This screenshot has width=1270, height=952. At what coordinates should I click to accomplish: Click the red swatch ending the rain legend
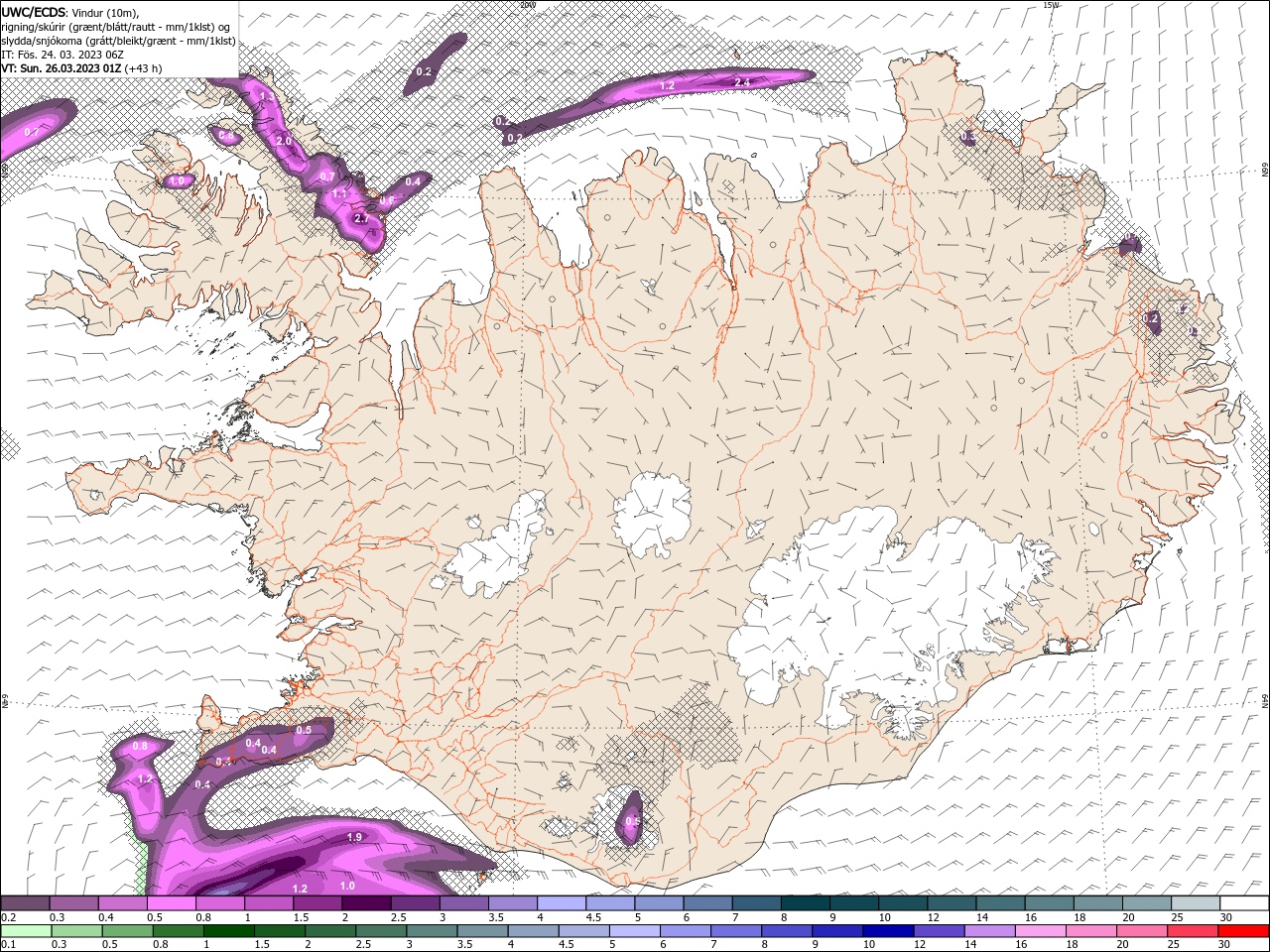(1243, 931)
